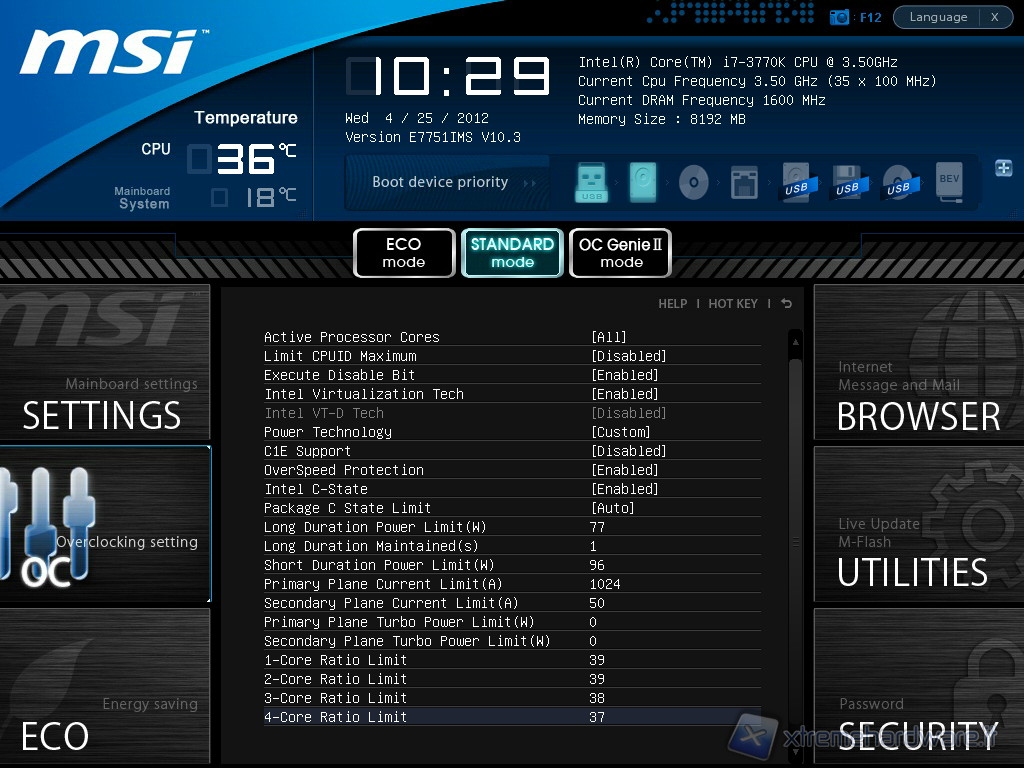Select the USB key boot device icon

tap(591, 183)
